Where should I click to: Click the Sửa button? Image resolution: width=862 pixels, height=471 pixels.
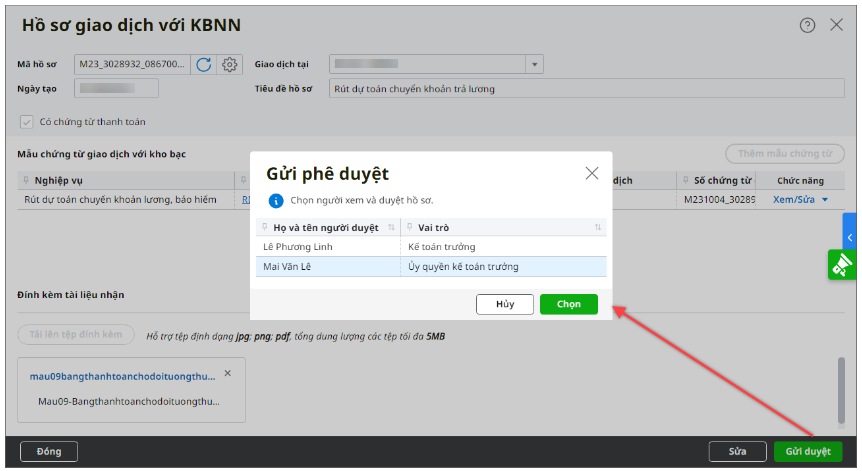pyautogui.click(x=737, y=451)
